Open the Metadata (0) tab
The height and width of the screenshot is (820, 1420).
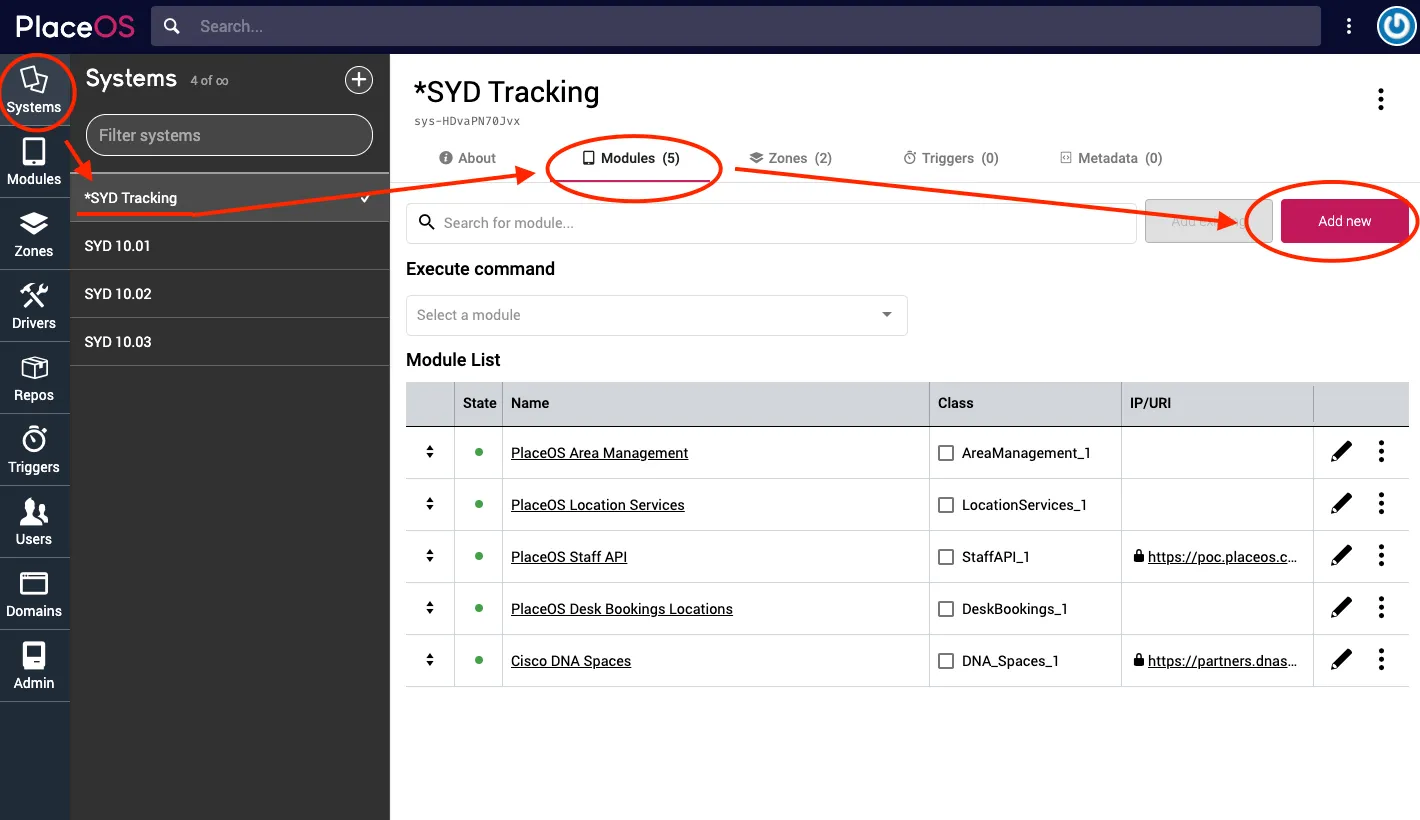pos(1110,158)
